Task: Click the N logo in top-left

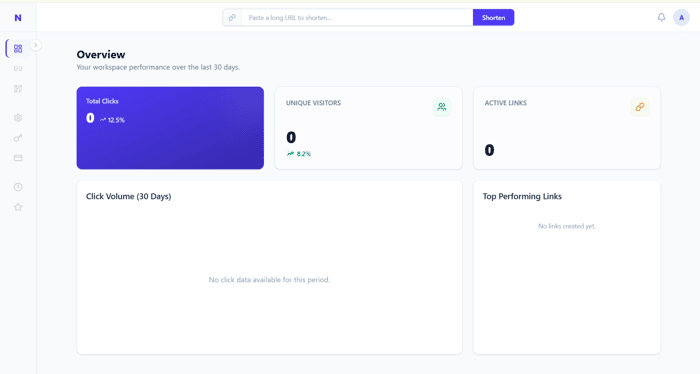Action: [18, 18]
